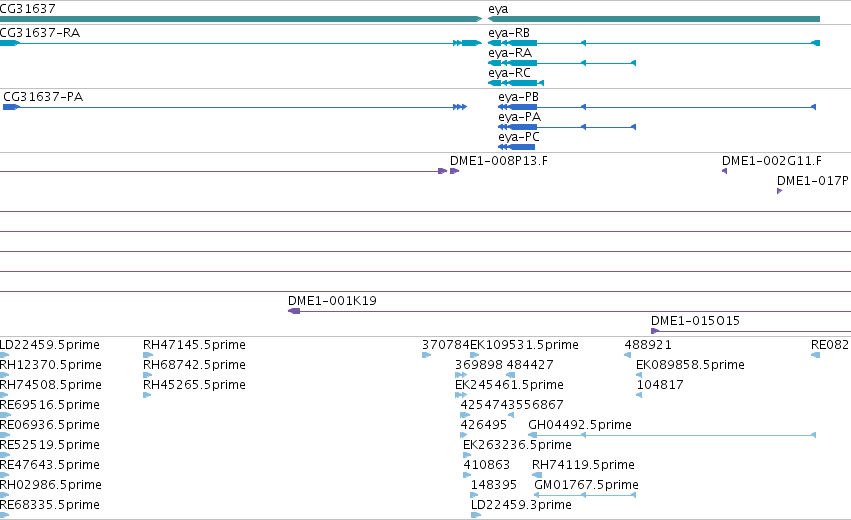This screenshot has width=851, height=520.
Task: Click the LD22459.5prime EST label
Action: point(49,345)
